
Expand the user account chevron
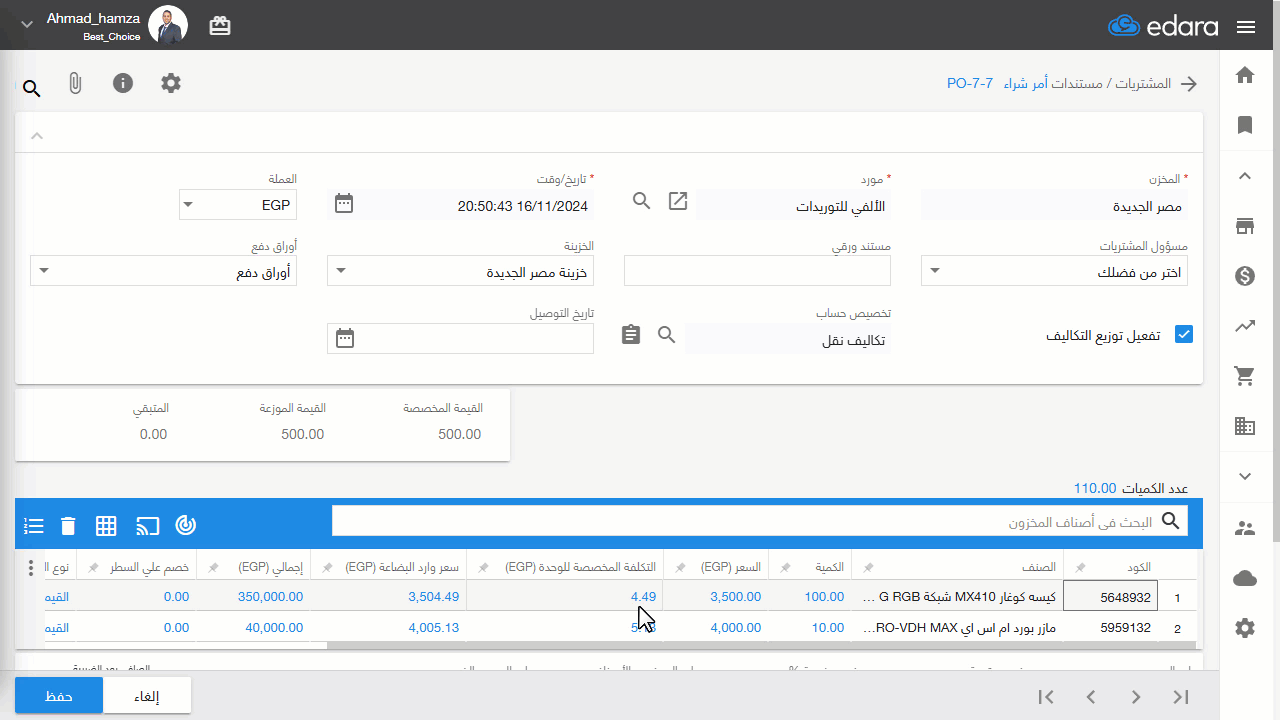point(27,25)
